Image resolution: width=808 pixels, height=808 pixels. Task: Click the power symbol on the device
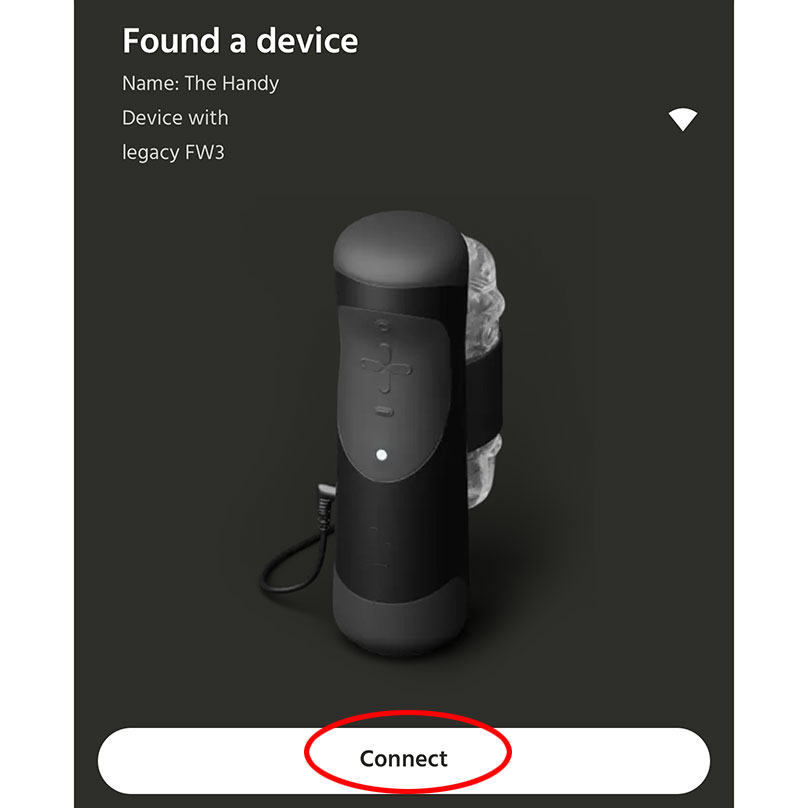[x=382, y=326]
